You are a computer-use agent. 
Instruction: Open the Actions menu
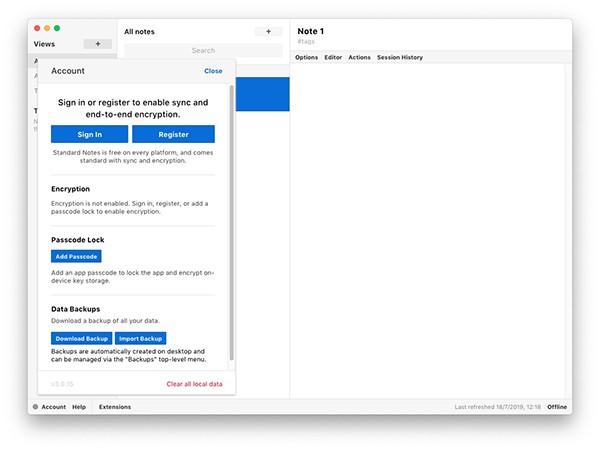click(x=359, y=57)
